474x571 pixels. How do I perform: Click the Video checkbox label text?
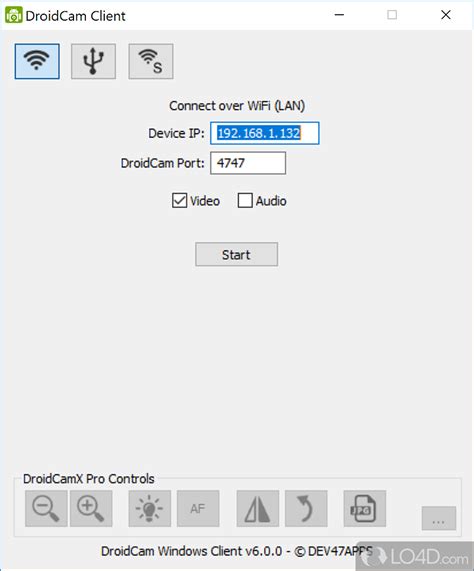tap(205, 201)
